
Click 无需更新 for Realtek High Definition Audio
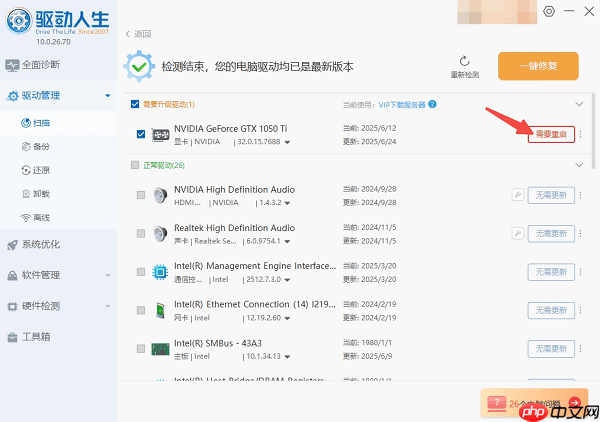click(x=551, y=233)
